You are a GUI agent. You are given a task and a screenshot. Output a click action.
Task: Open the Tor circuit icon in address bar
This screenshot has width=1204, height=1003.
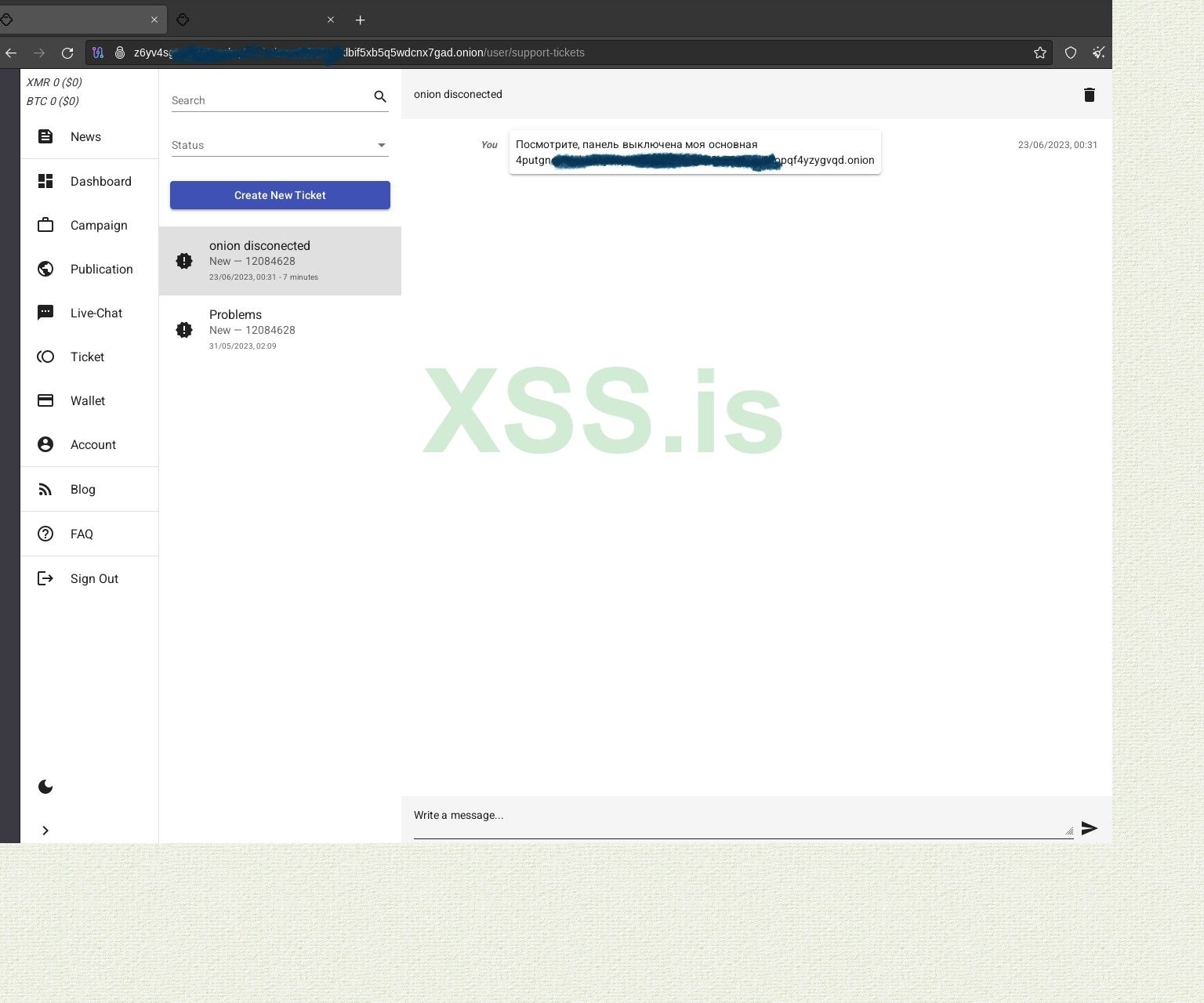(98, 53)
